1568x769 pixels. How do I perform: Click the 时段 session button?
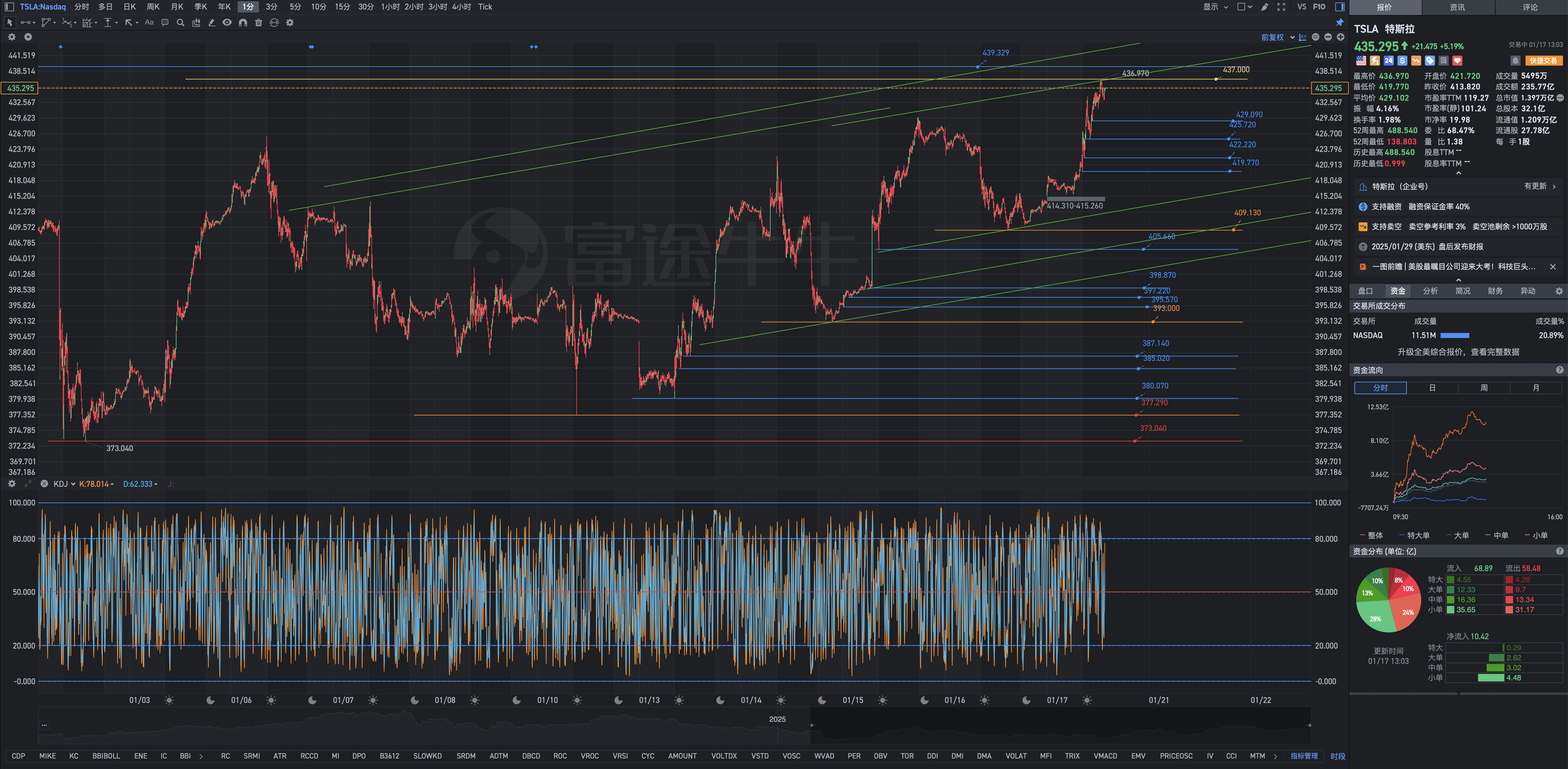(x=1338, y=756)
